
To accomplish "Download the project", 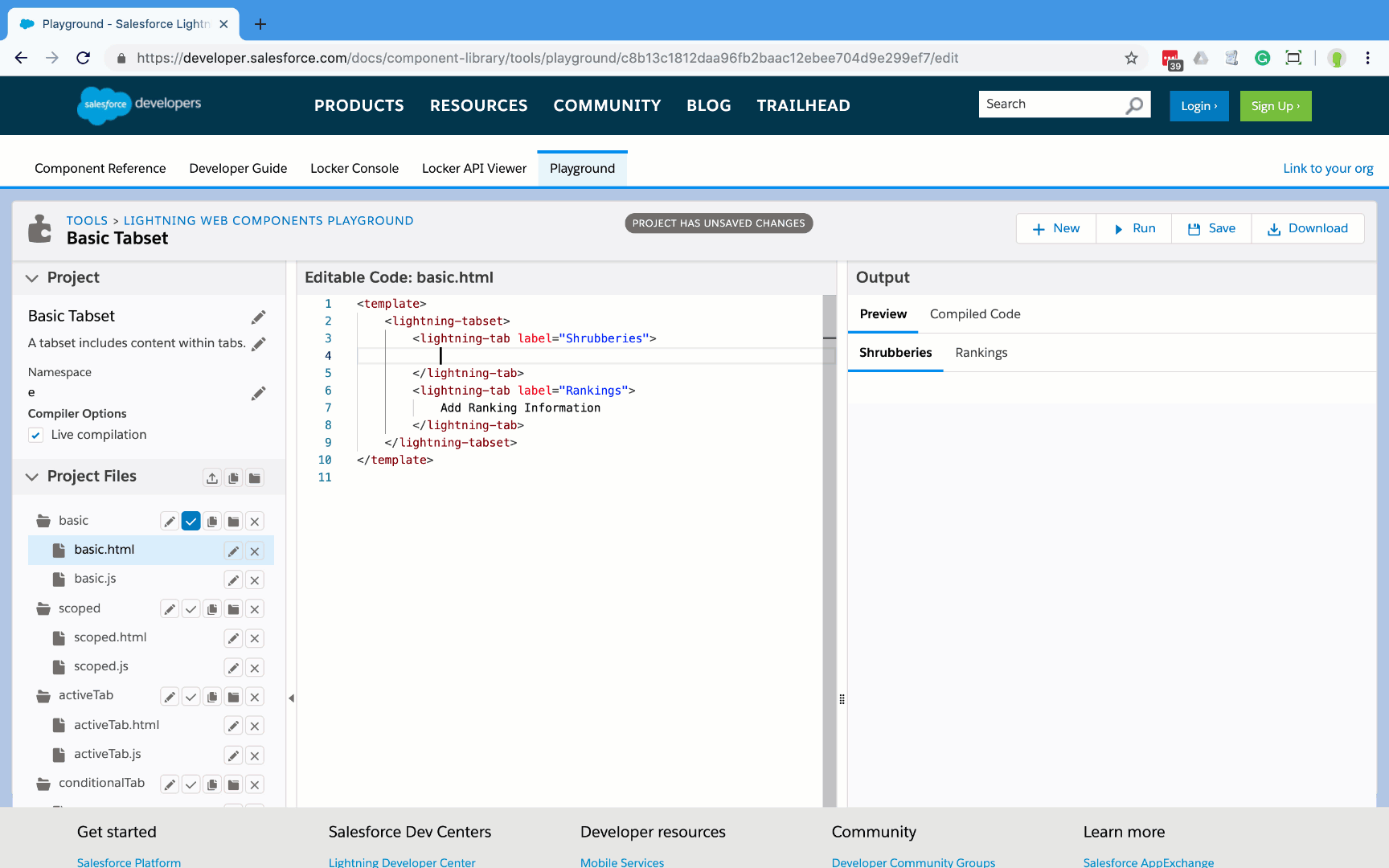I will pos(1308,228).
